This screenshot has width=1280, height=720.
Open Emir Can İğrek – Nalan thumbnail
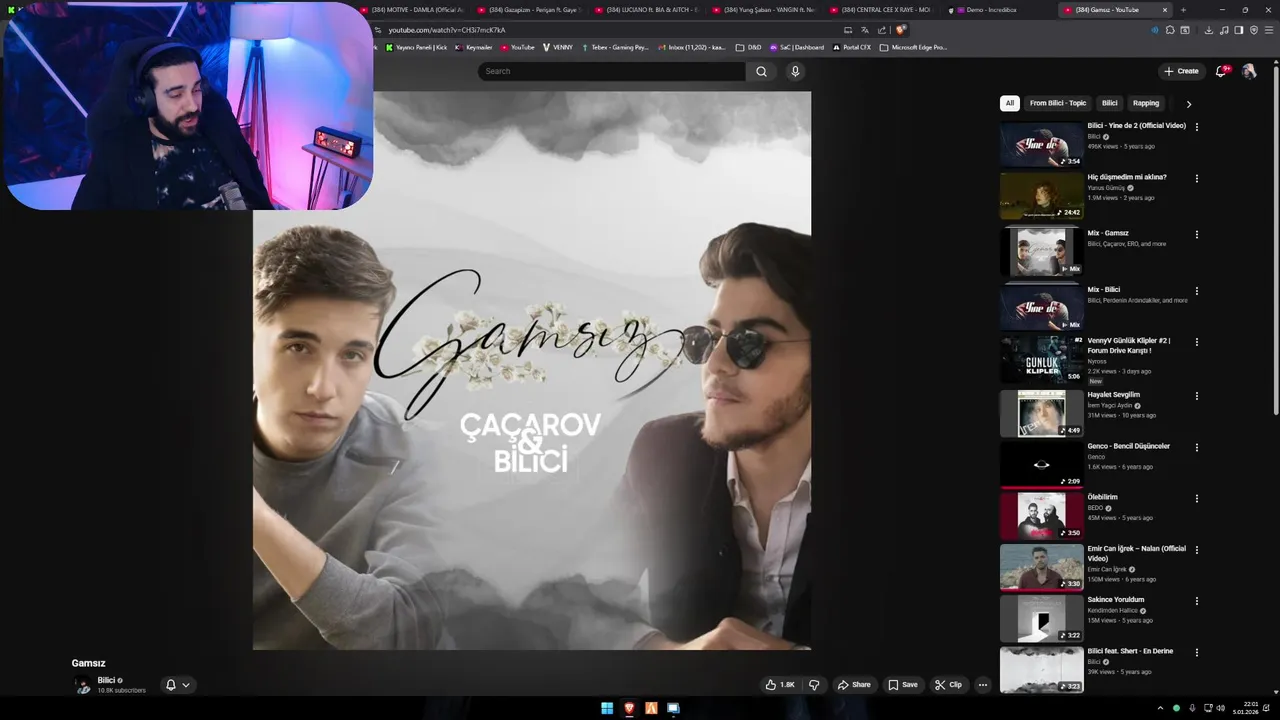[x=1041, y=567]
